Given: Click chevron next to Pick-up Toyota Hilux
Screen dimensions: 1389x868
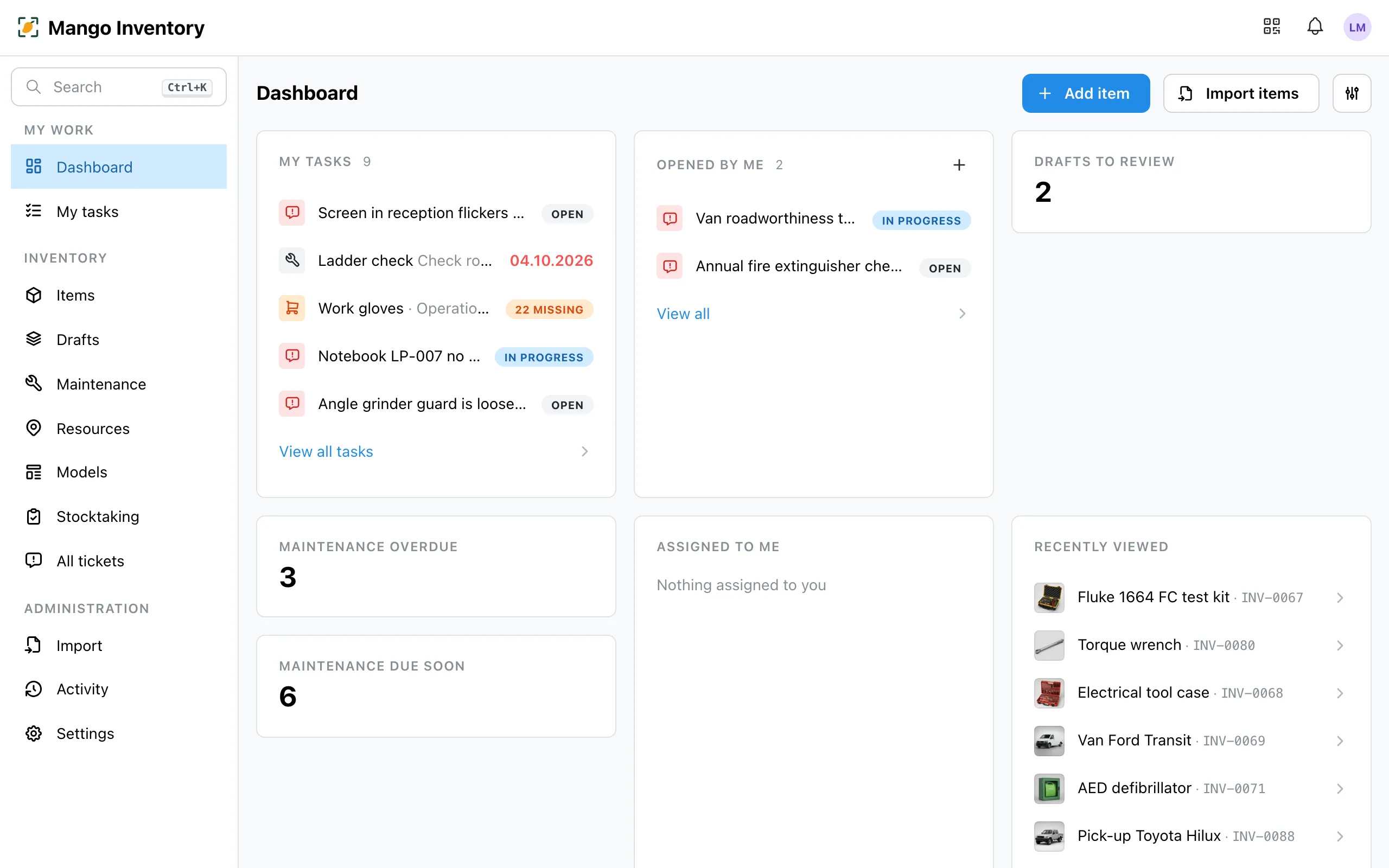Looking at the screenshot, I should pos(1340,836).
